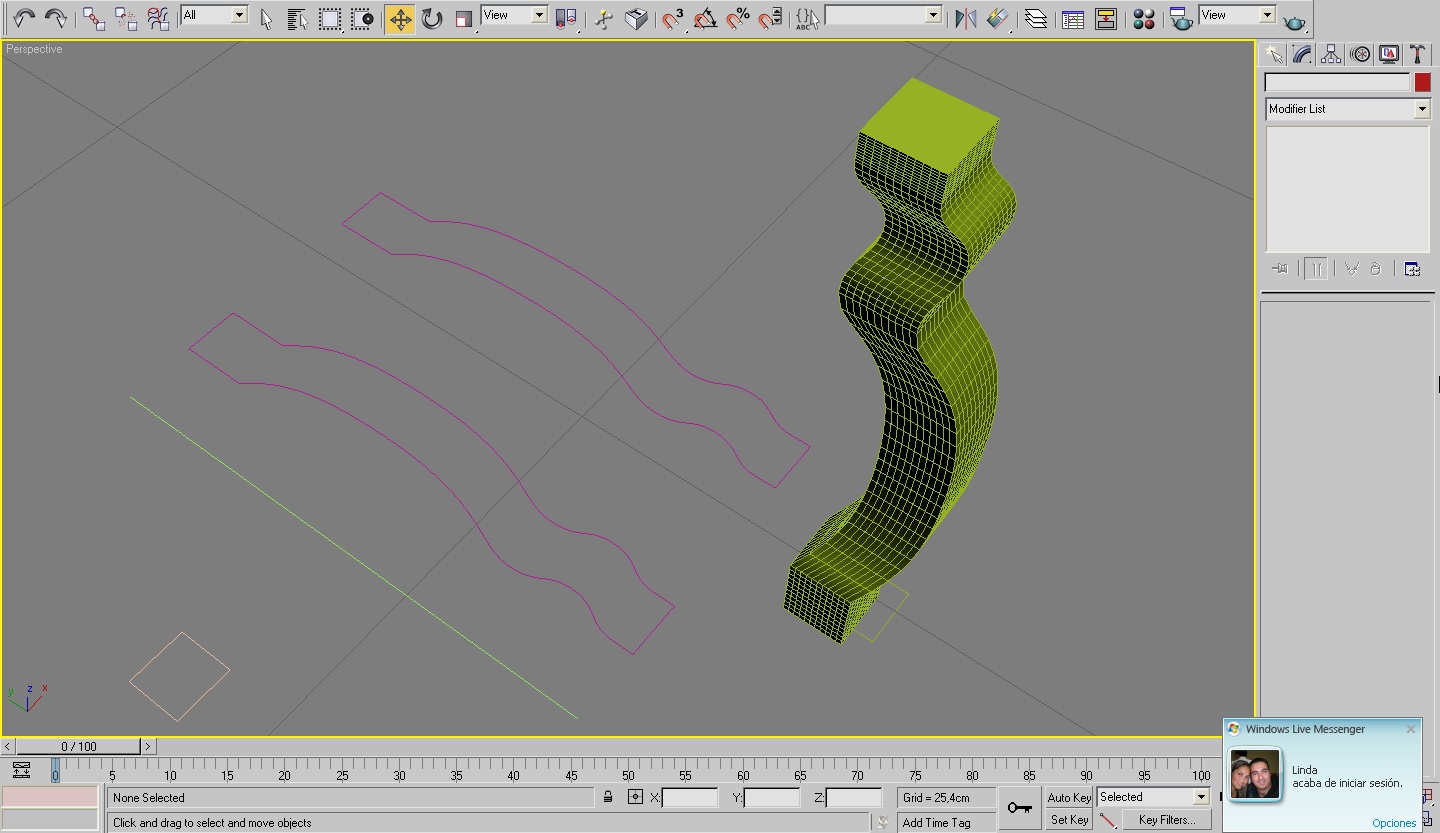This screenshot has width=1440, height=833.
Task: Click the Key Filters... button
Action: pyautogui.click(x=1166, y=820)
